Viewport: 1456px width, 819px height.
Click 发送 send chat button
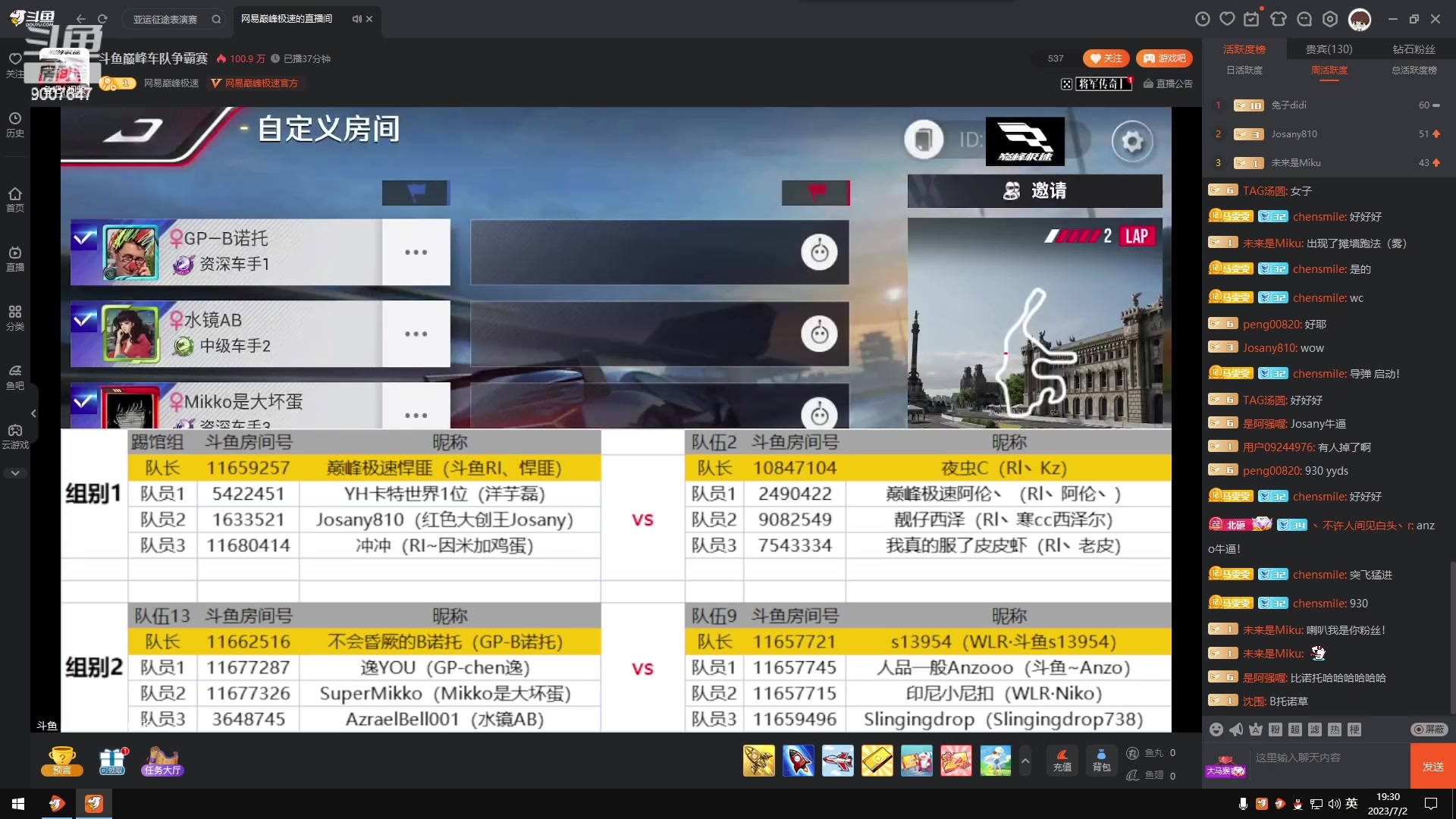[x=1433, y=767]
